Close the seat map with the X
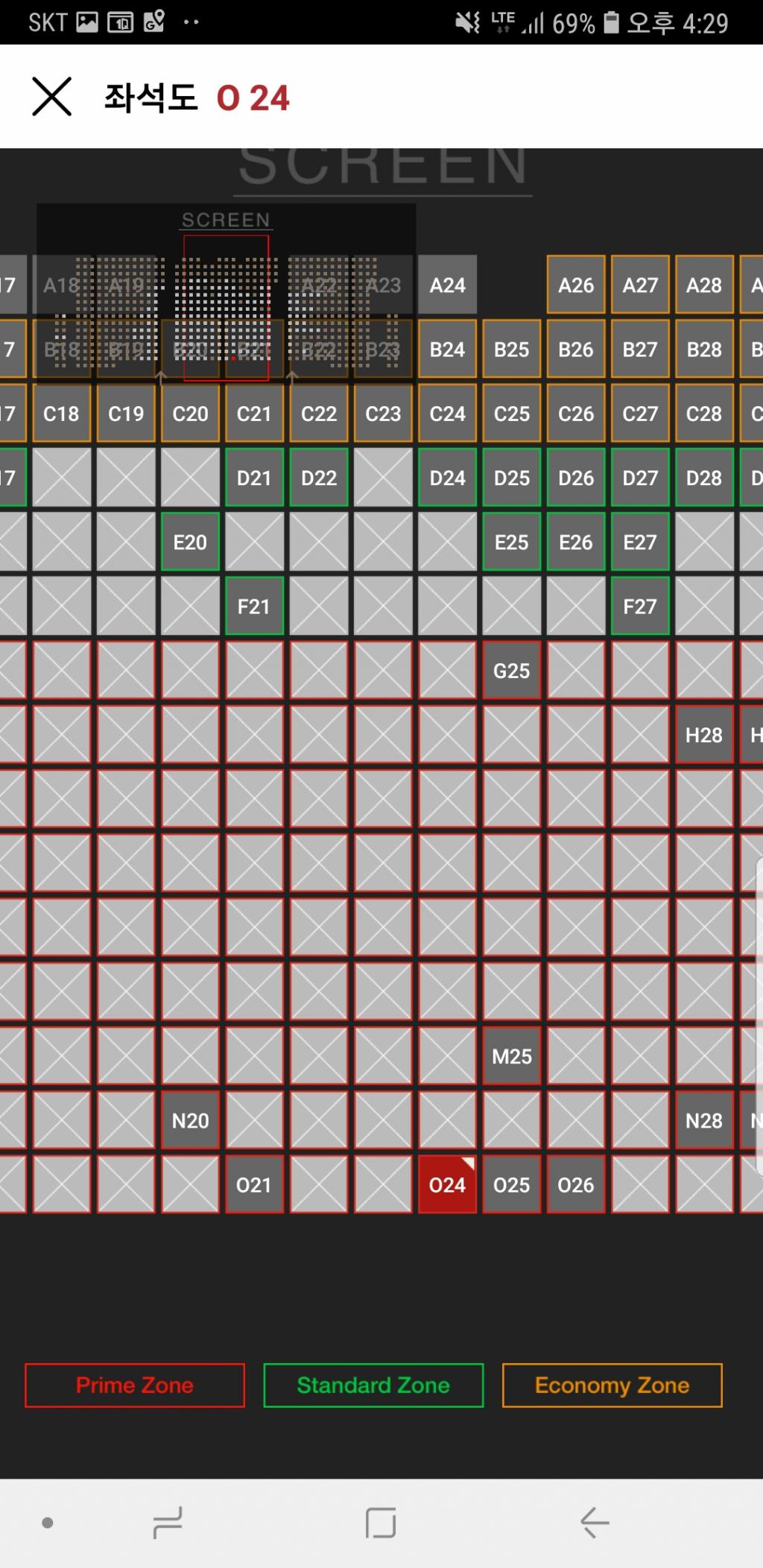Screen dimensions: 763x1568 coord(51,97)
